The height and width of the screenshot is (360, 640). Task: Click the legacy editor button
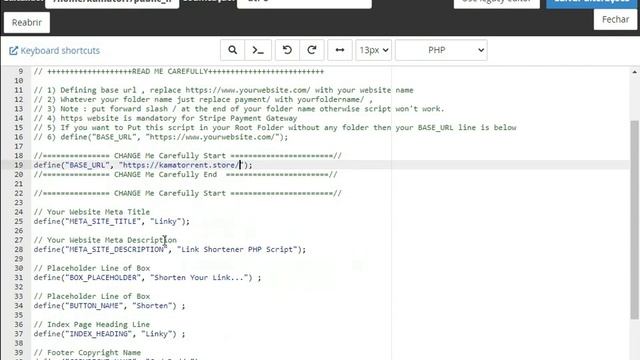point(497,3)
